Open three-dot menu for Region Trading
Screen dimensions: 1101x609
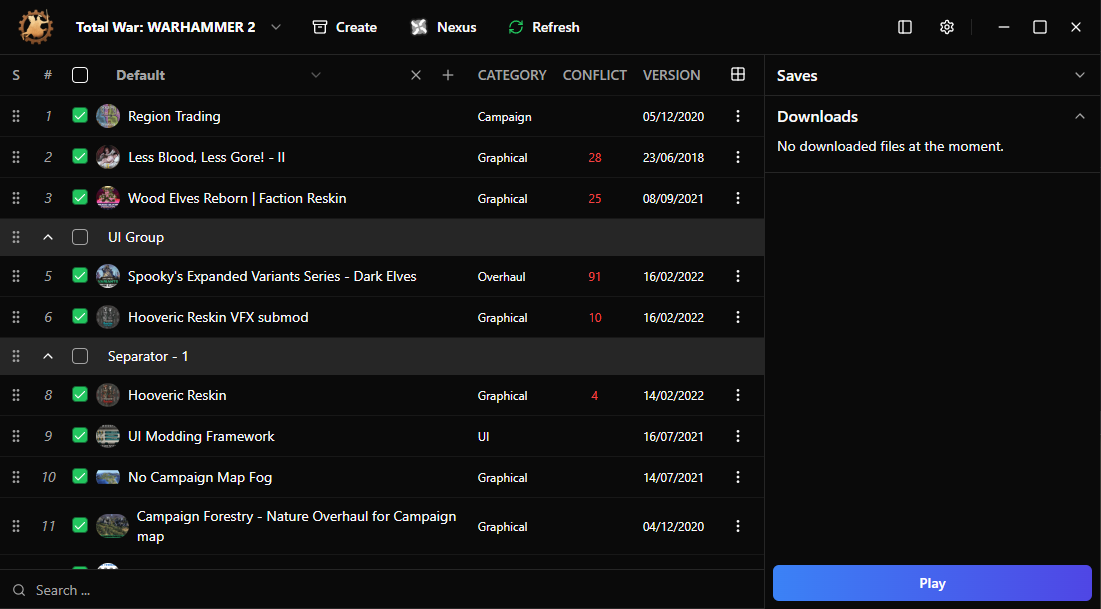(x=737, y=116)
